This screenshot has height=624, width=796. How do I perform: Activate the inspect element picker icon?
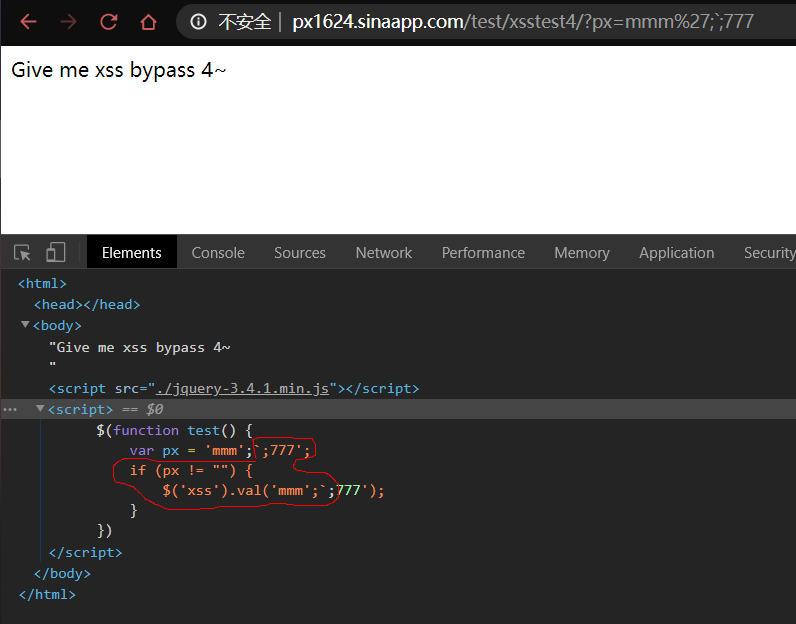22,253
